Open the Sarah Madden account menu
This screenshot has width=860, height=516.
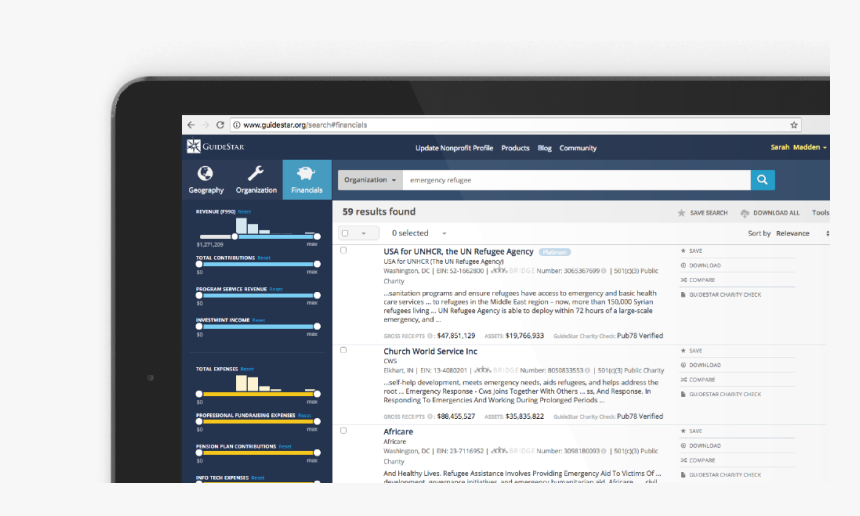798,147
